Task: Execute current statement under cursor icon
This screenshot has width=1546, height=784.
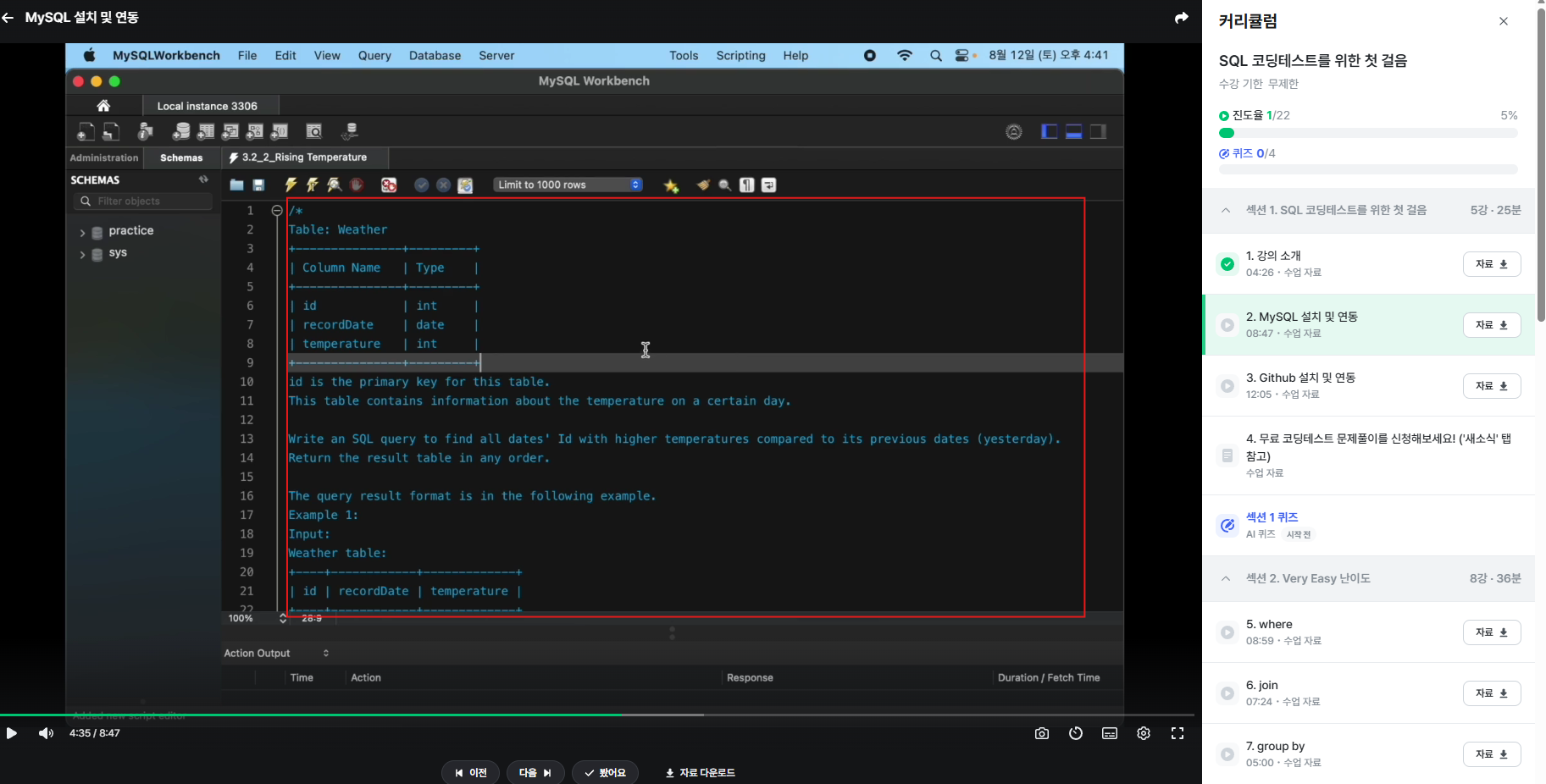Action: pyautogui.click(x=313, y=185)
